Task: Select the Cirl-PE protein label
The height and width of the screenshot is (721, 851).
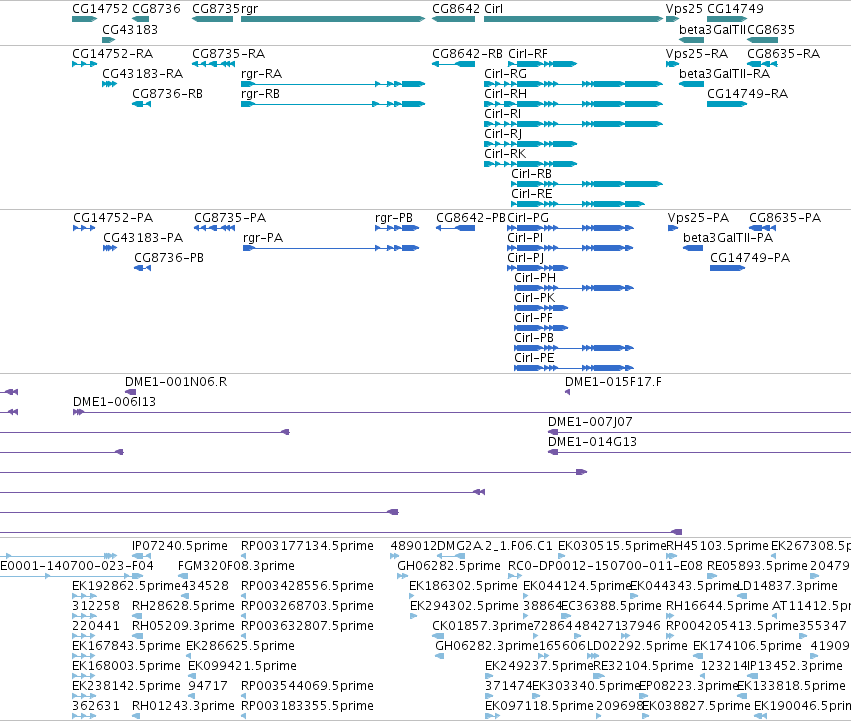Action: pos(535,358)
